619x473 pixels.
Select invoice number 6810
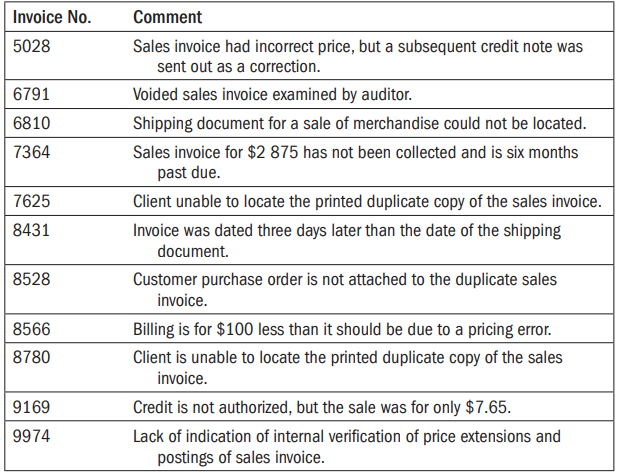32,124
